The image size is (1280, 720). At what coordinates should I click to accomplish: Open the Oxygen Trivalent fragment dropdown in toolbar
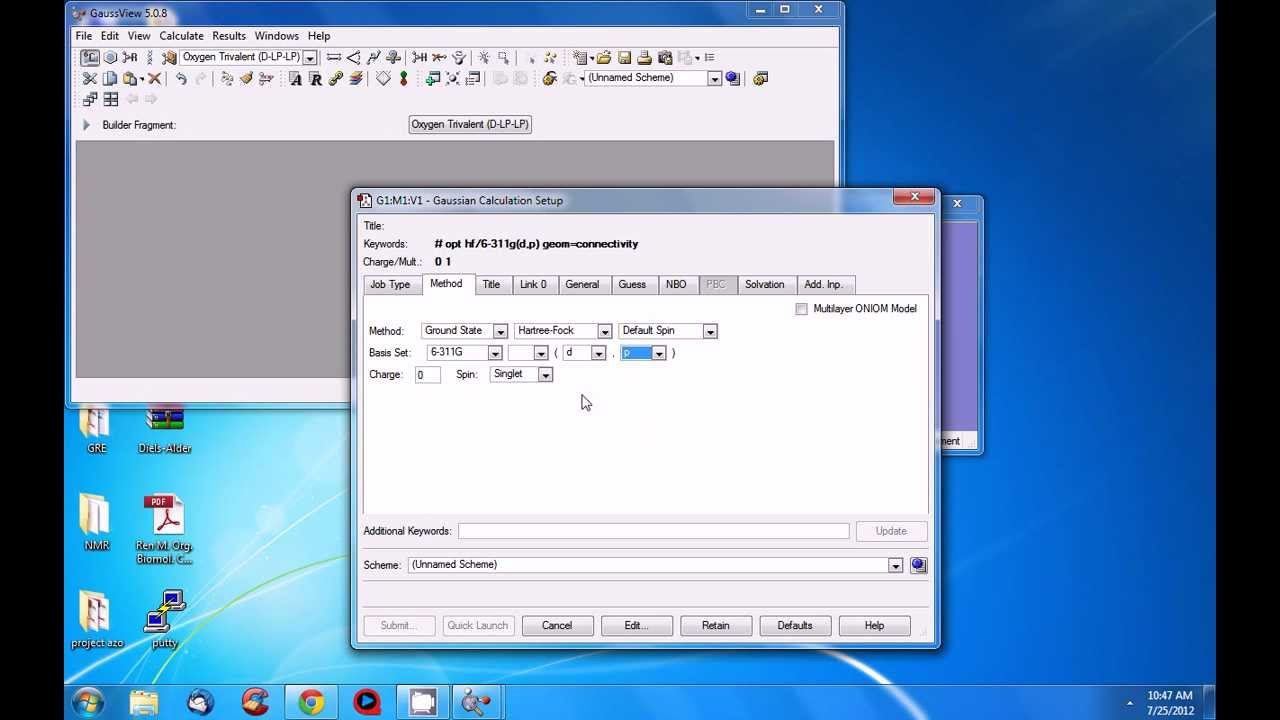pos(310,58)
